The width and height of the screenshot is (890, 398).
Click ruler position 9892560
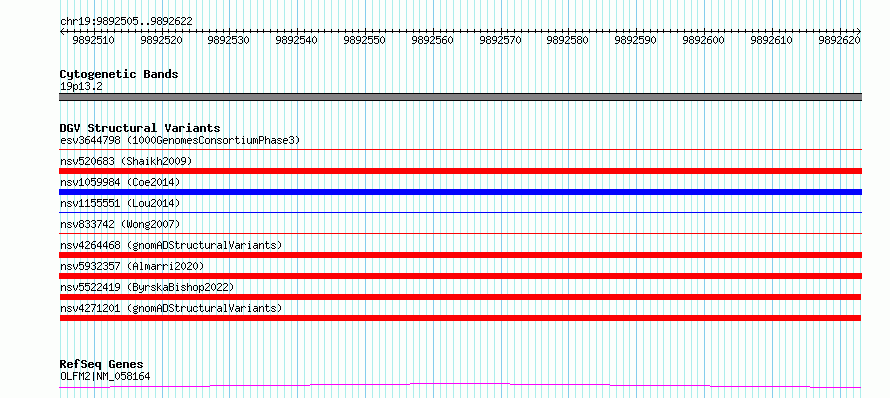(433, 40)
